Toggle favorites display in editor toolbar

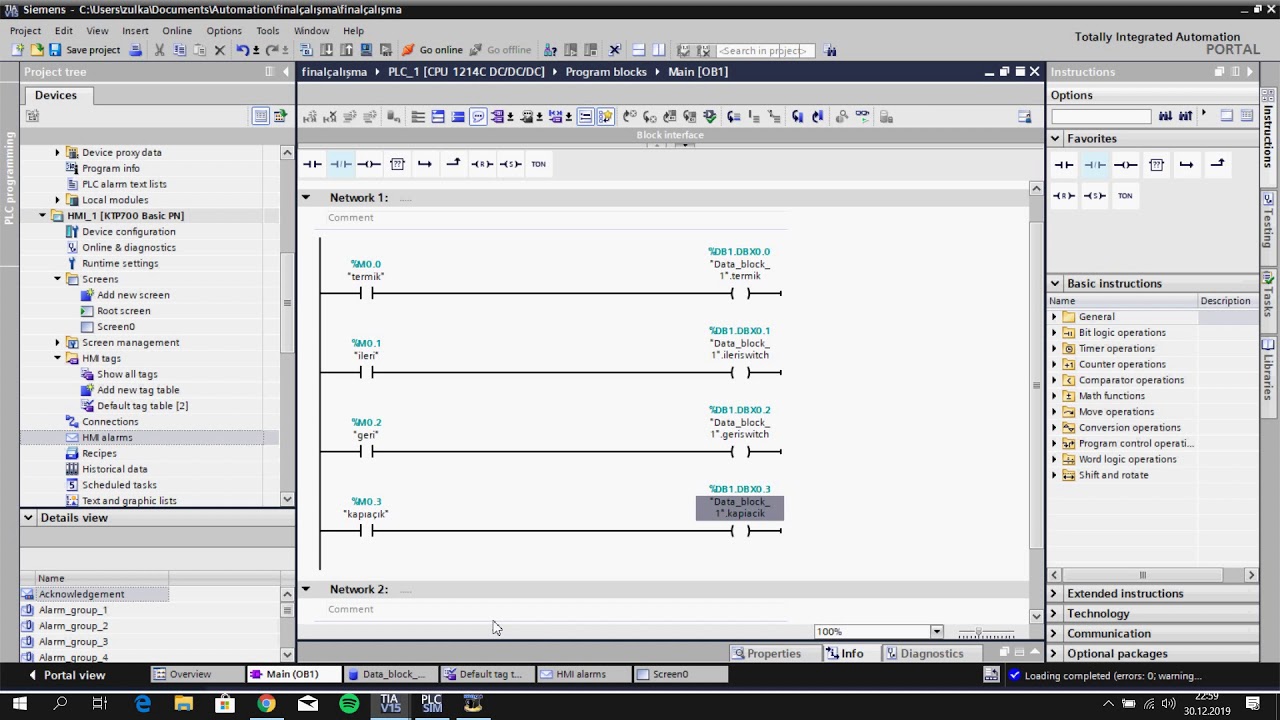tap(605, 117)
